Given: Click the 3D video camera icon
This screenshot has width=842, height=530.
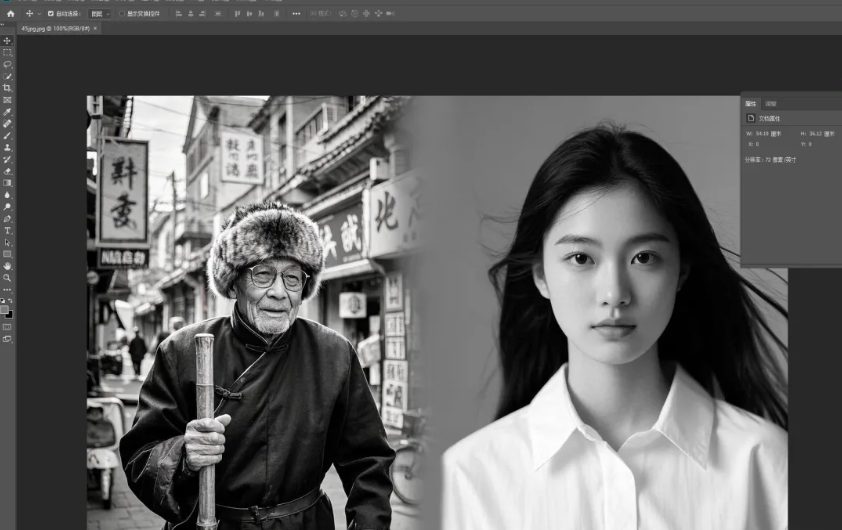Looking at the screenshot, I should pos(390,13).
